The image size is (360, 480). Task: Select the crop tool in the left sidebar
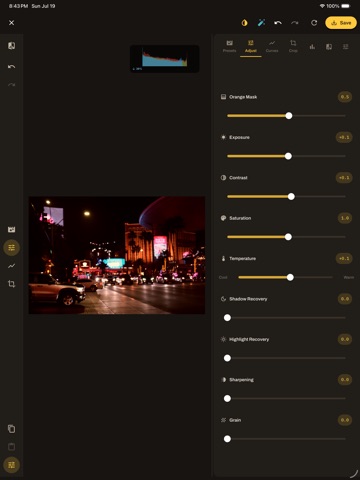11,284
